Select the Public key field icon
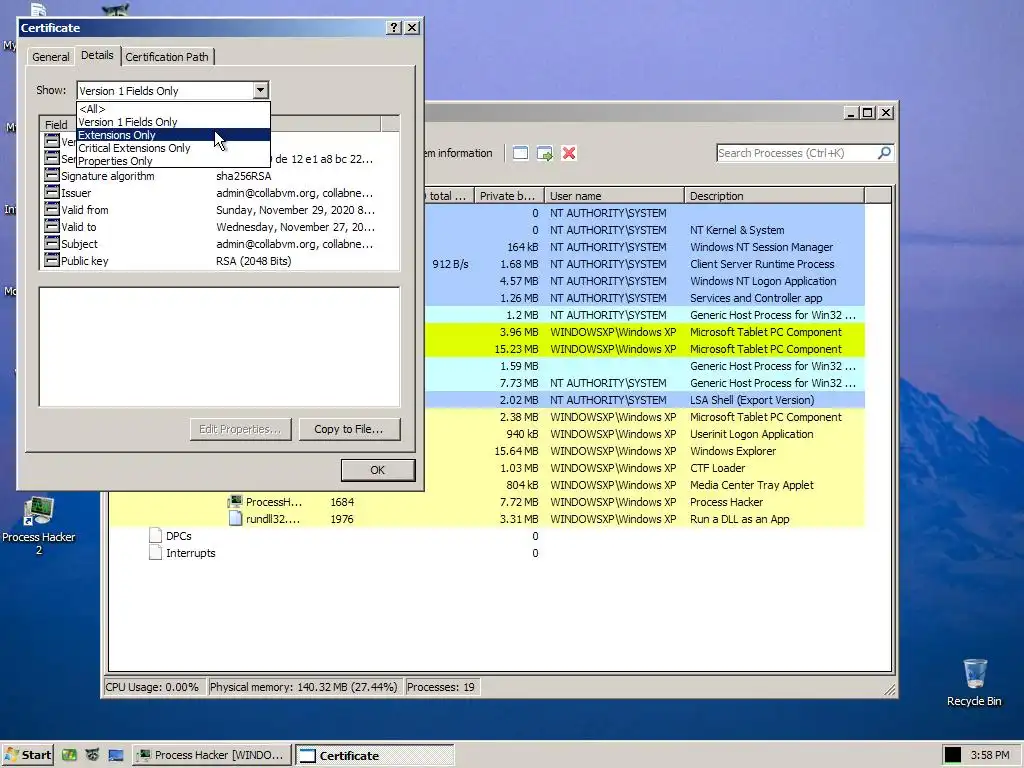This screenshot has height=768, width=1024. tap(52, 260)
